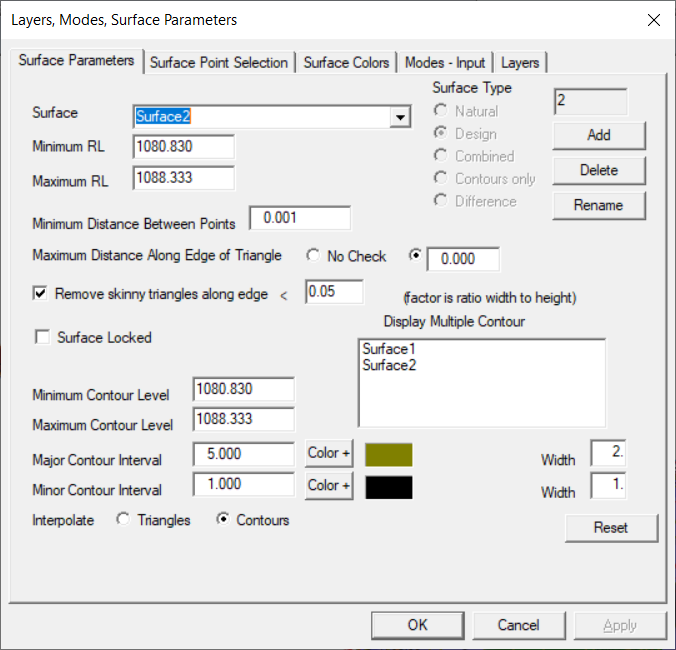Image resolution: width=676 pixels, height=650 pixels.
Task: Open the Surface dropdown list
Action: 400,117
